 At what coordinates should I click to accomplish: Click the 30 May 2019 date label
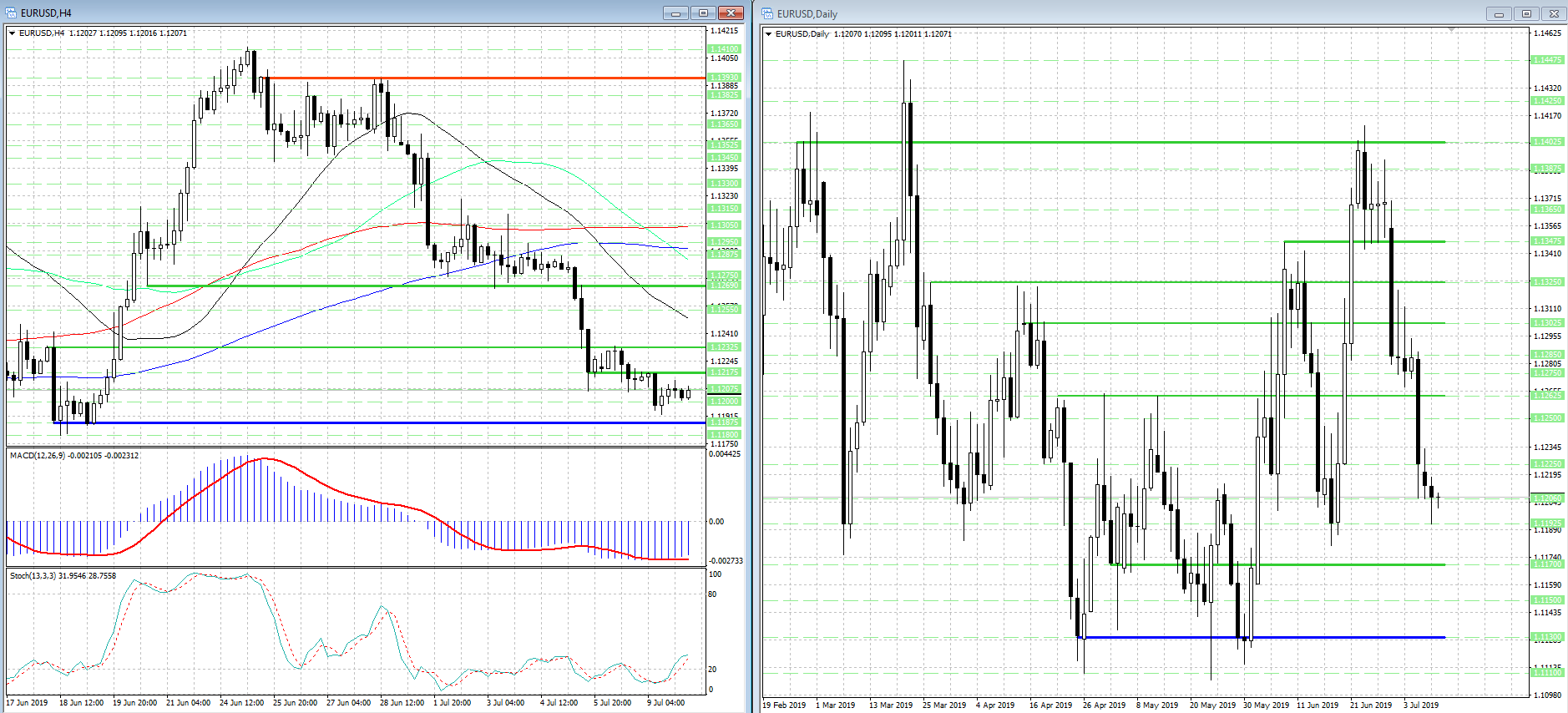click(1266, 705)
